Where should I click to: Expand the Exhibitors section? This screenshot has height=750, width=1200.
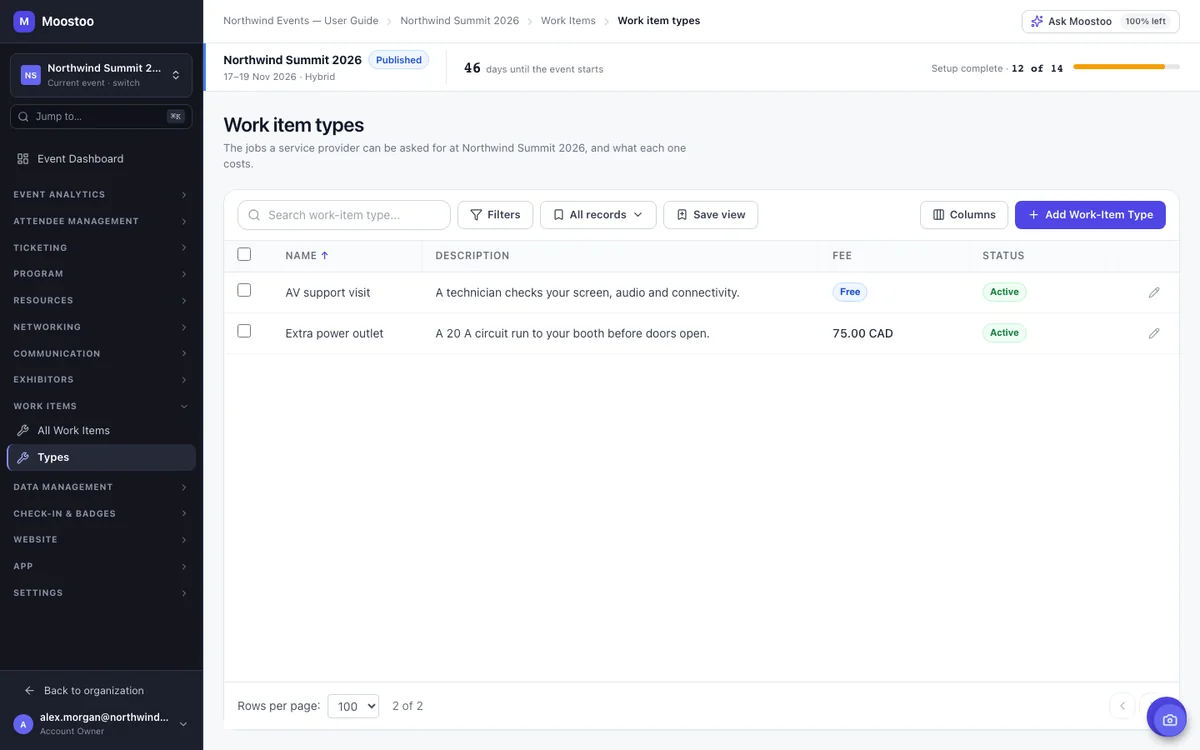point(101,380)
